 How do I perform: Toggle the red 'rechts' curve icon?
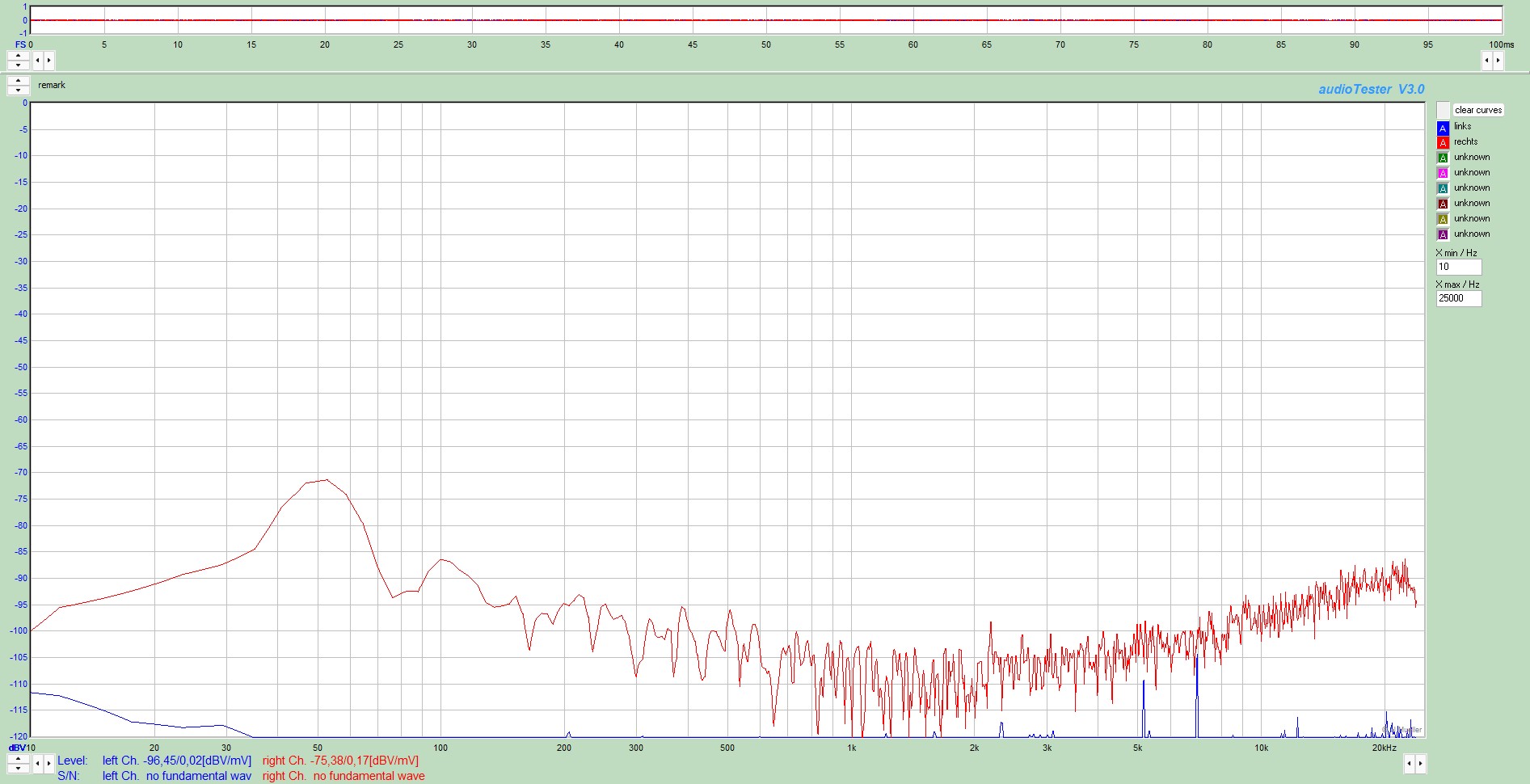(1443, 143)
